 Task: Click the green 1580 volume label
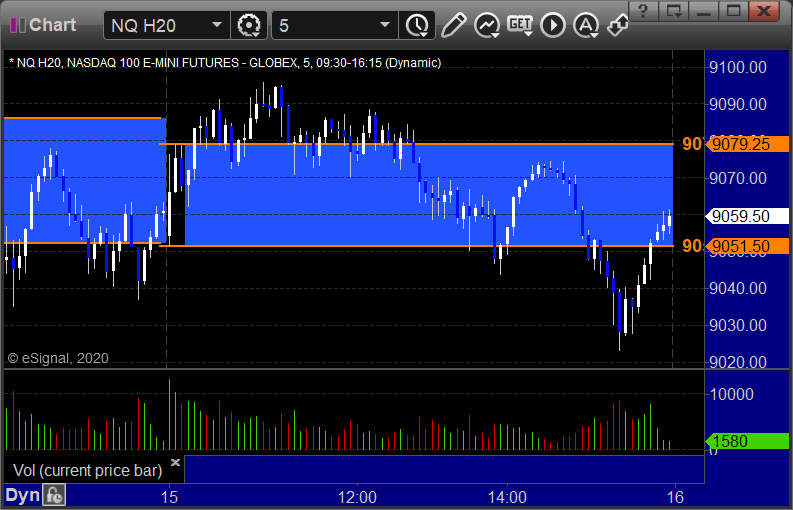747,441
